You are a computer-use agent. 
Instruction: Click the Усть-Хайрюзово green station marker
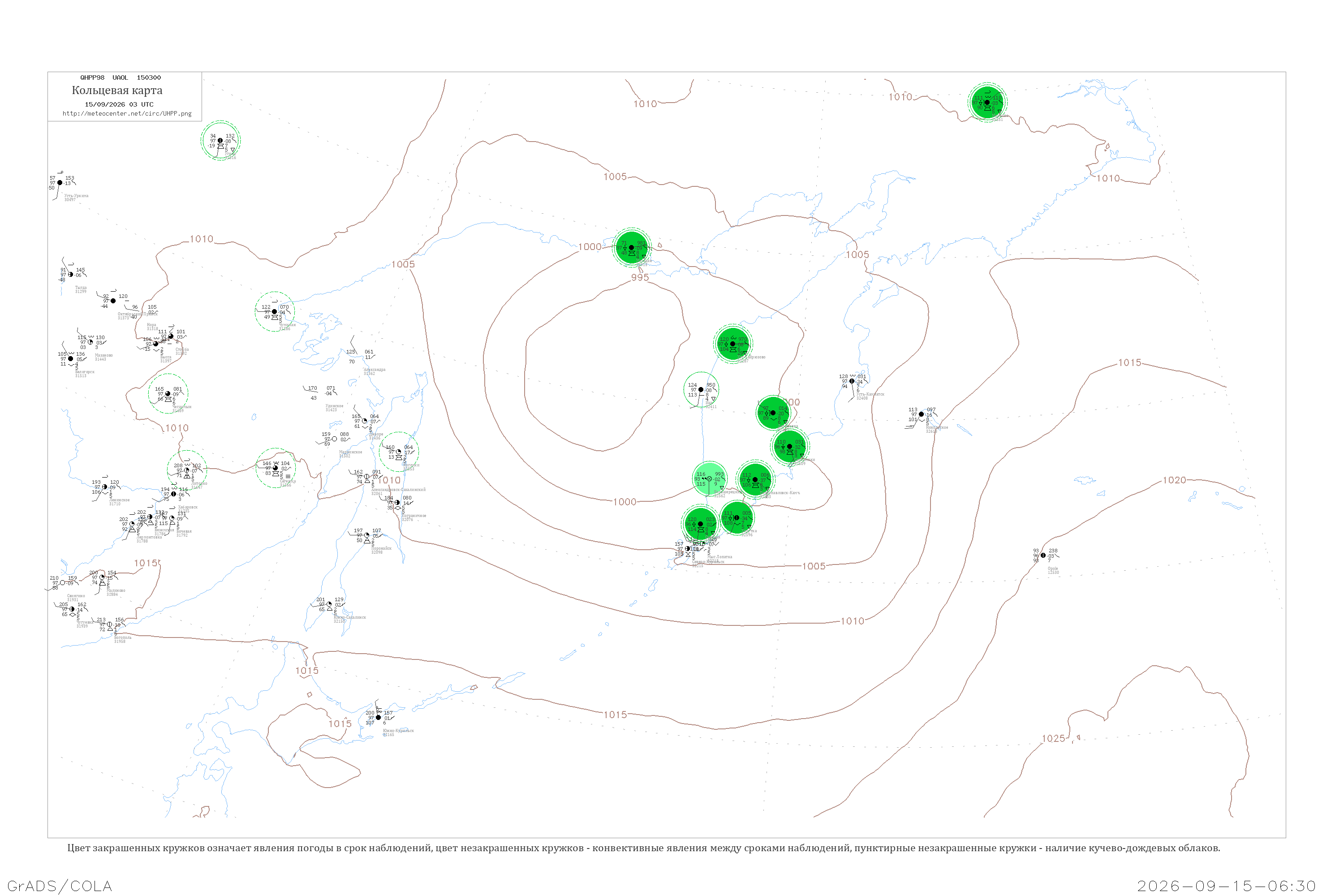point(732,344)
